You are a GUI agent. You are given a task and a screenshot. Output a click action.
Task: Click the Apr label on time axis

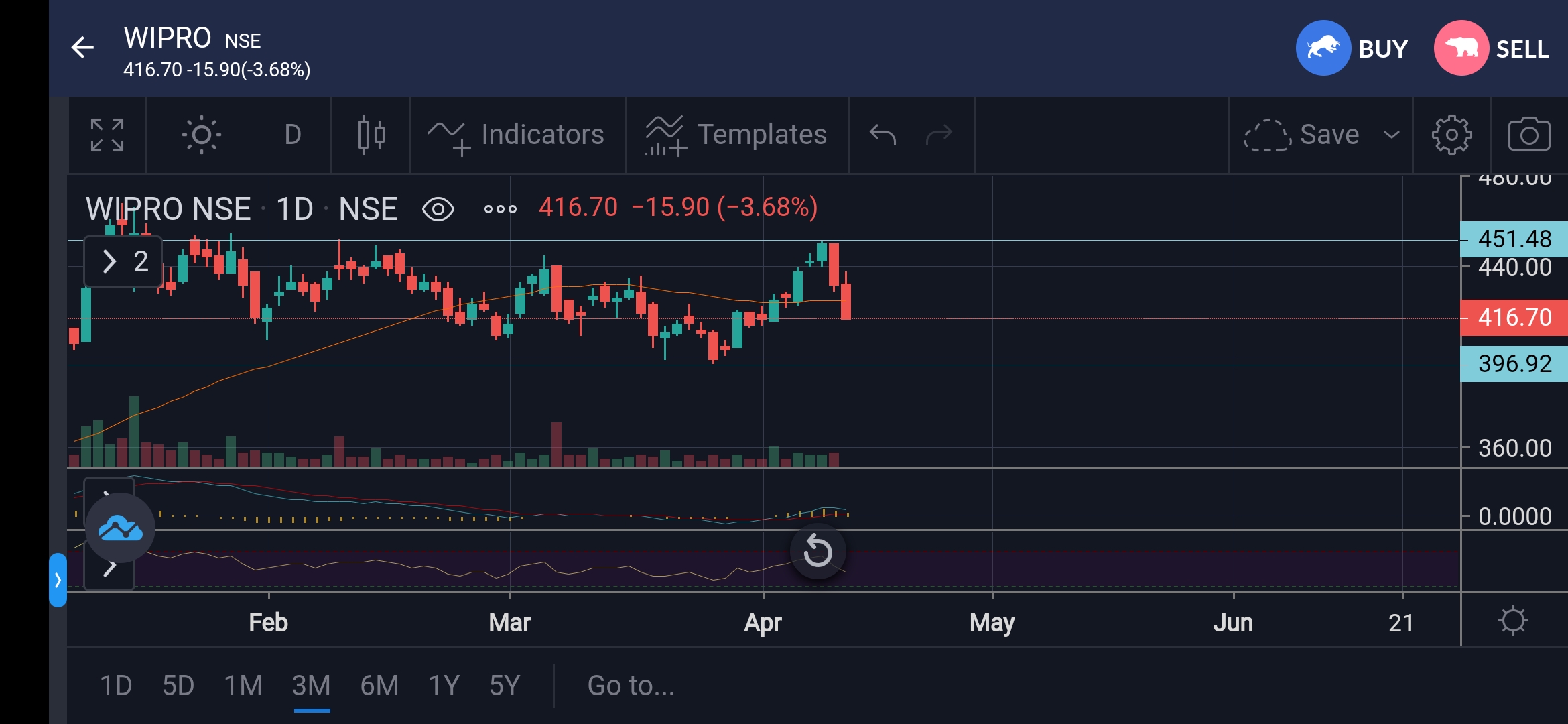point(763,623)
